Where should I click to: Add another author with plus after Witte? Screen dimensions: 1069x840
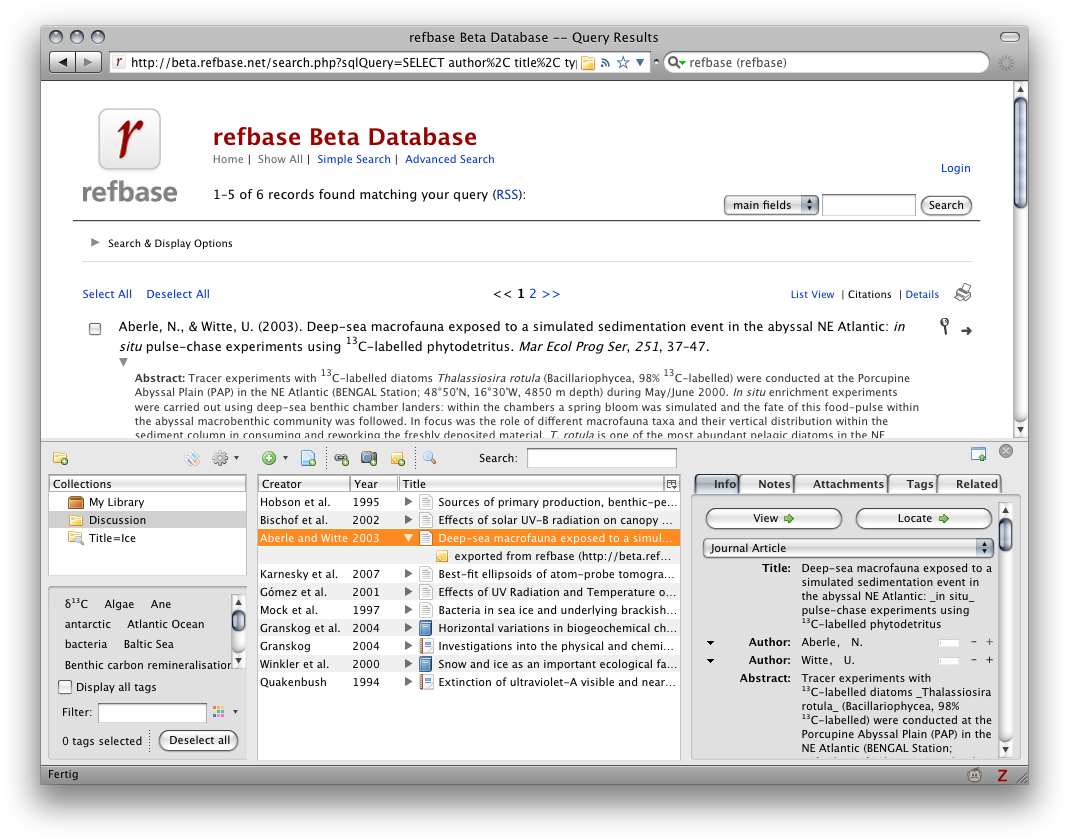tap(989, 660)
